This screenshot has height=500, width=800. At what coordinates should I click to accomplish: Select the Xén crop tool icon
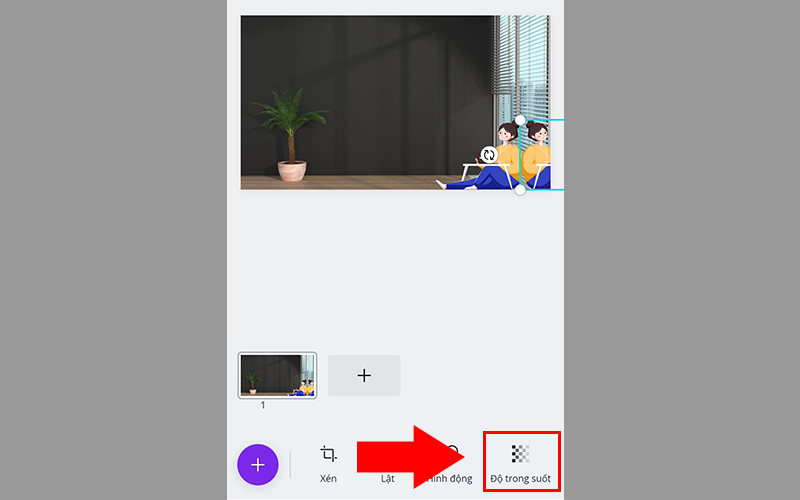click(x=328, y=454)
